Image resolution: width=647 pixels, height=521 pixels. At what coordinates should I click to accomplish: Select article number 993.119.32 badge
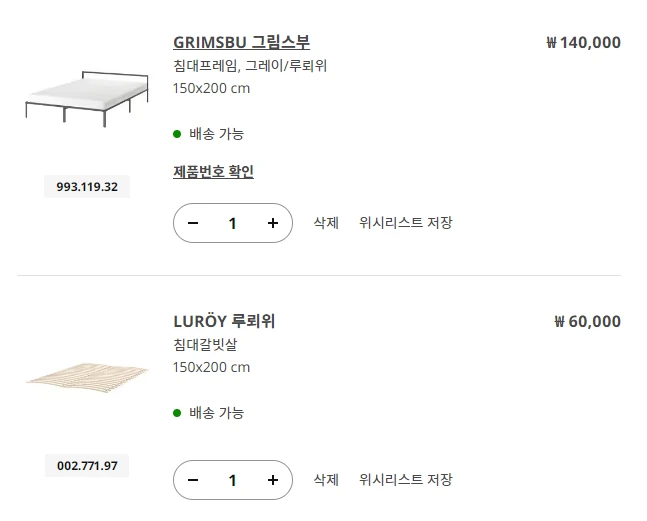coord(87,187)
